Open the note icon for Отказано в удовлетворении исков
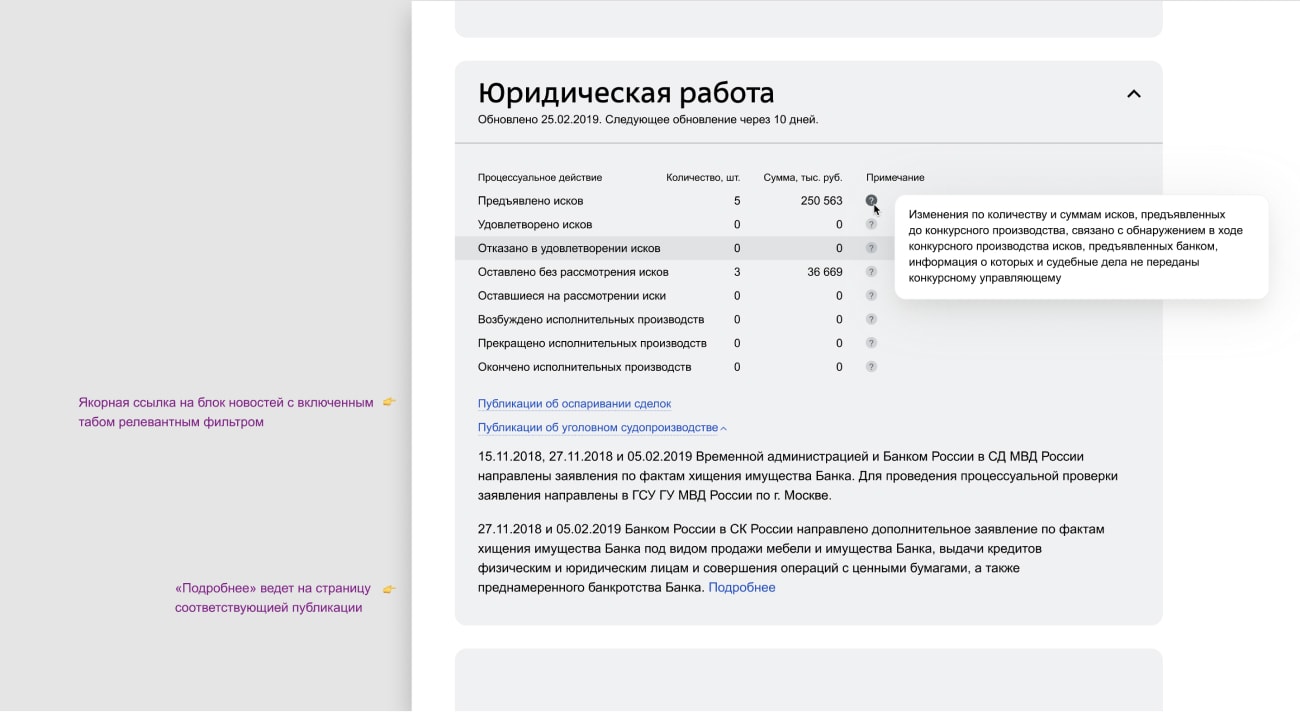1300x712 pixels. [871, 248]
